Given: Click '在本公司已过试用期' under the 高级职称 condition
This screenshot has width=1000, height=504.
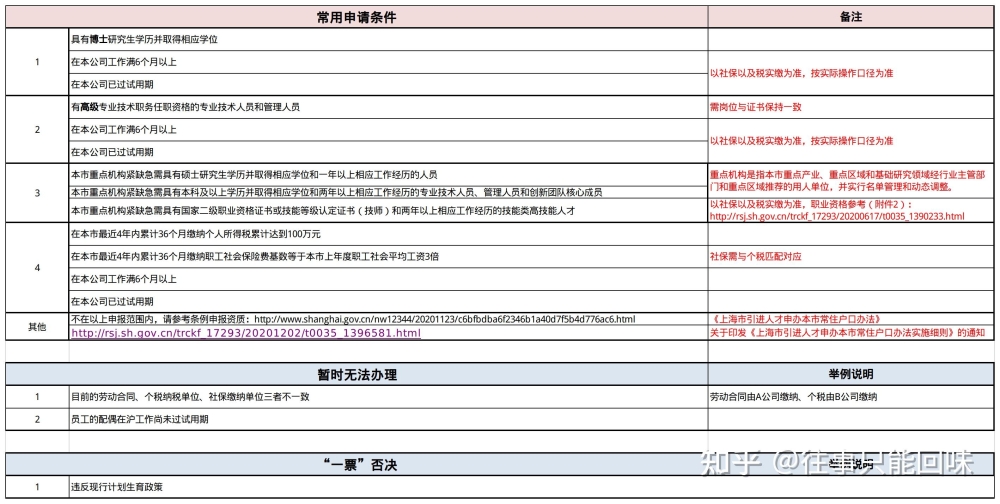Looking at the screenshot, I should pos(388,152).
